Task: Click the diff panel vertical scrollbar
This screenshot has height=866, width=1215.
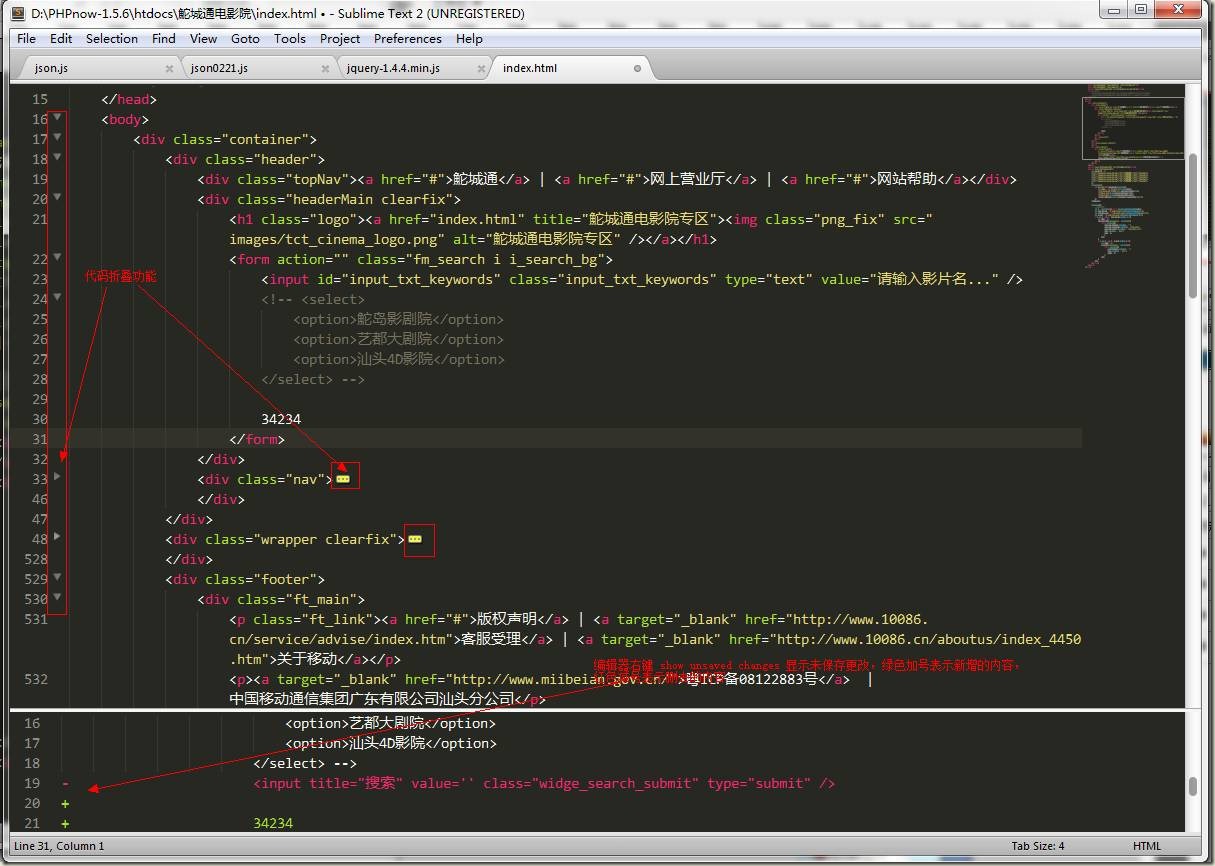Action: 1193,786
